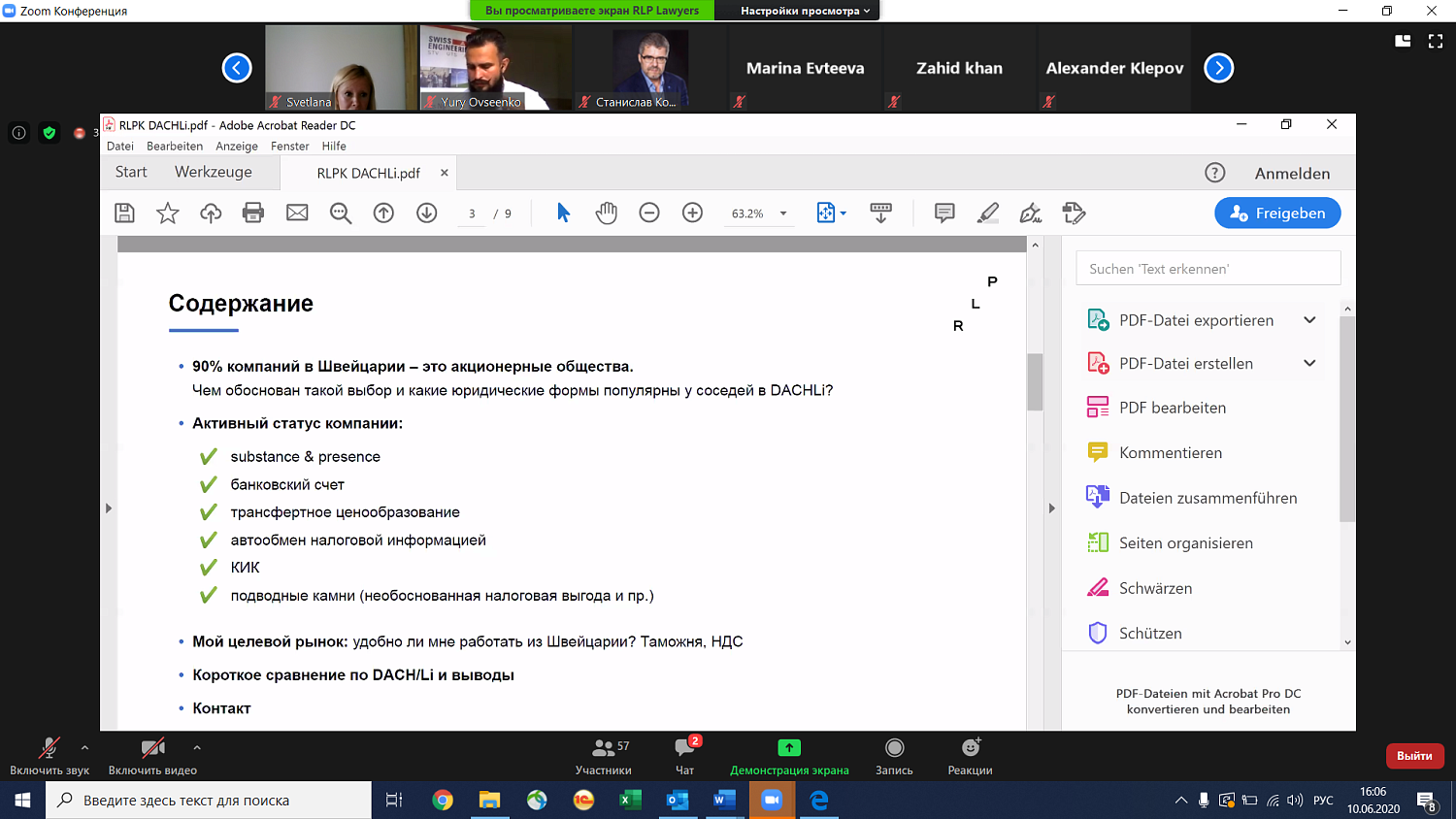Click Демонстрация экрана share button
1456x819 pixels.
tap(789, 756)
